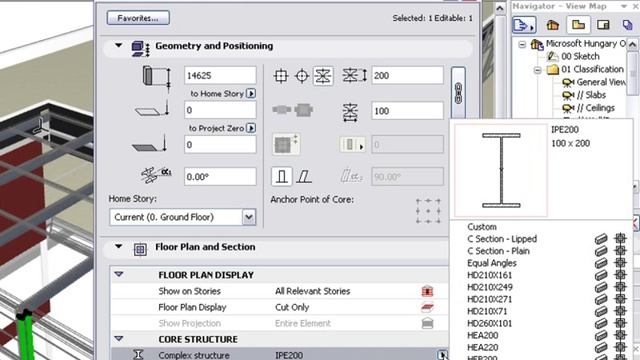The image size is (640, 360).
Task: Click the column icon beside Equal Angles
Action: (620, 263)
